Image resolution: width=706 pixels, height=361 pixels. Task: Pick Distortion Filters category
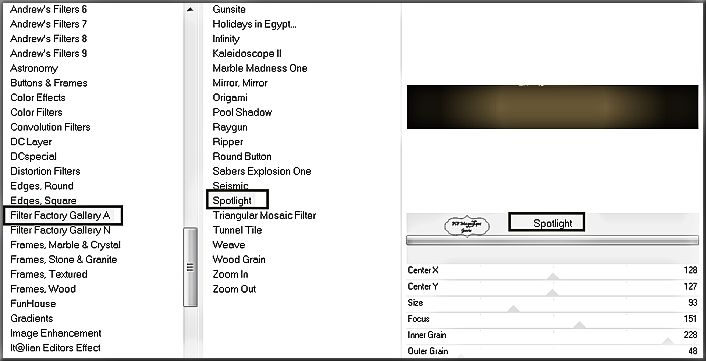[45, 171]
